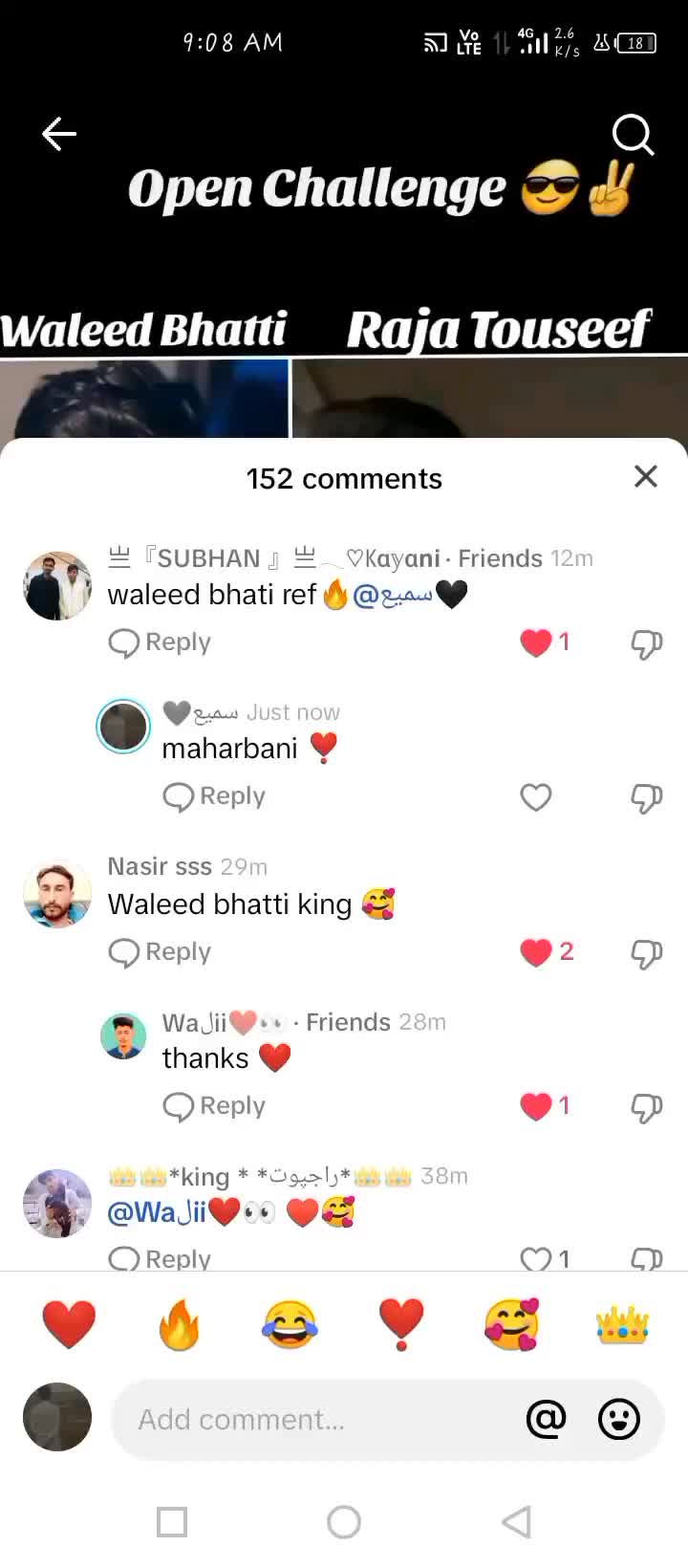Screen dimensions: 688x1568
Task: Insert the crown emoji quick reaction
Action: (x=622, y=1325)
